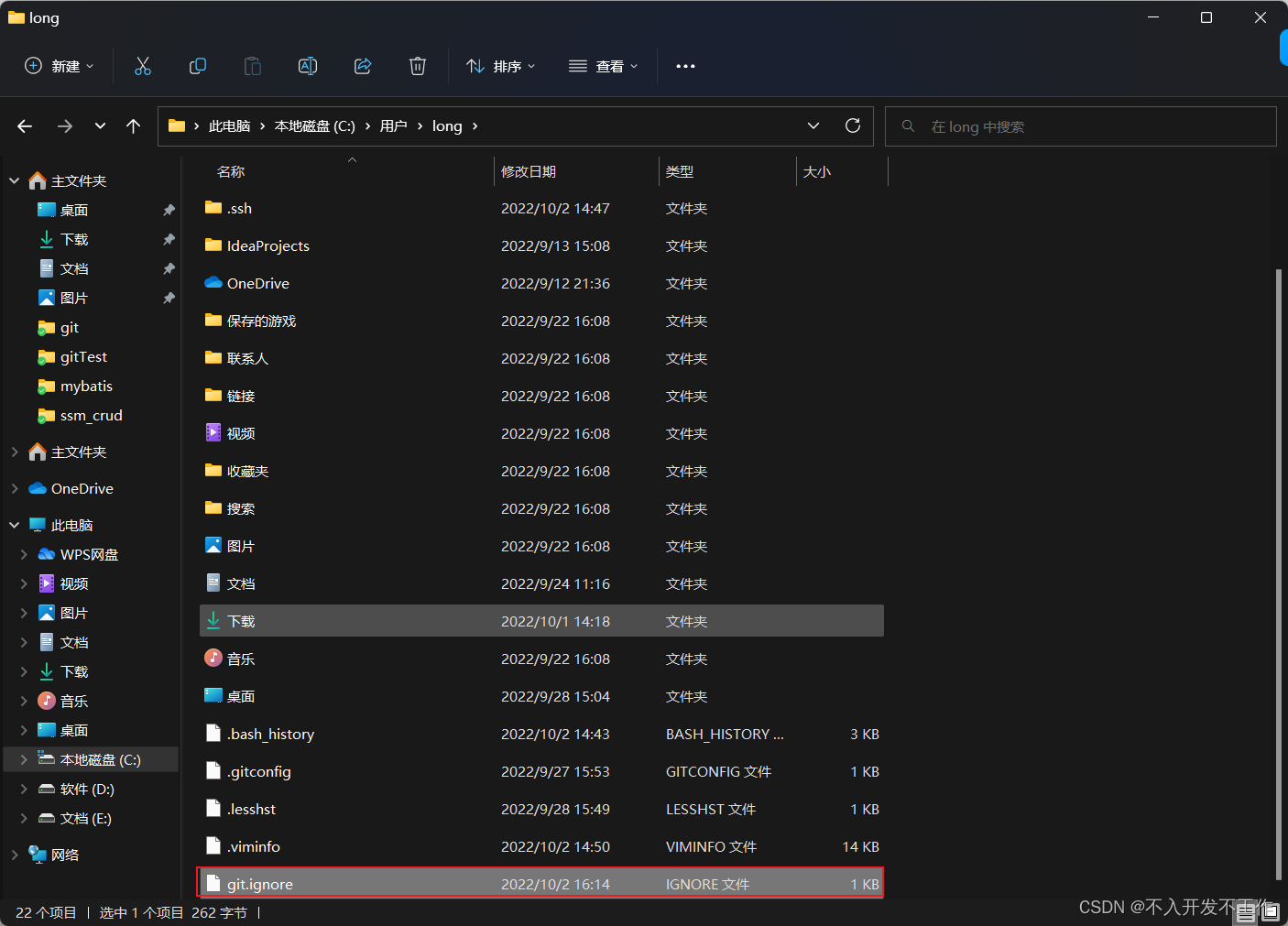Go up one folder level arrow
The width and height of the screenshot is (1288, 926).
(134, 126)
